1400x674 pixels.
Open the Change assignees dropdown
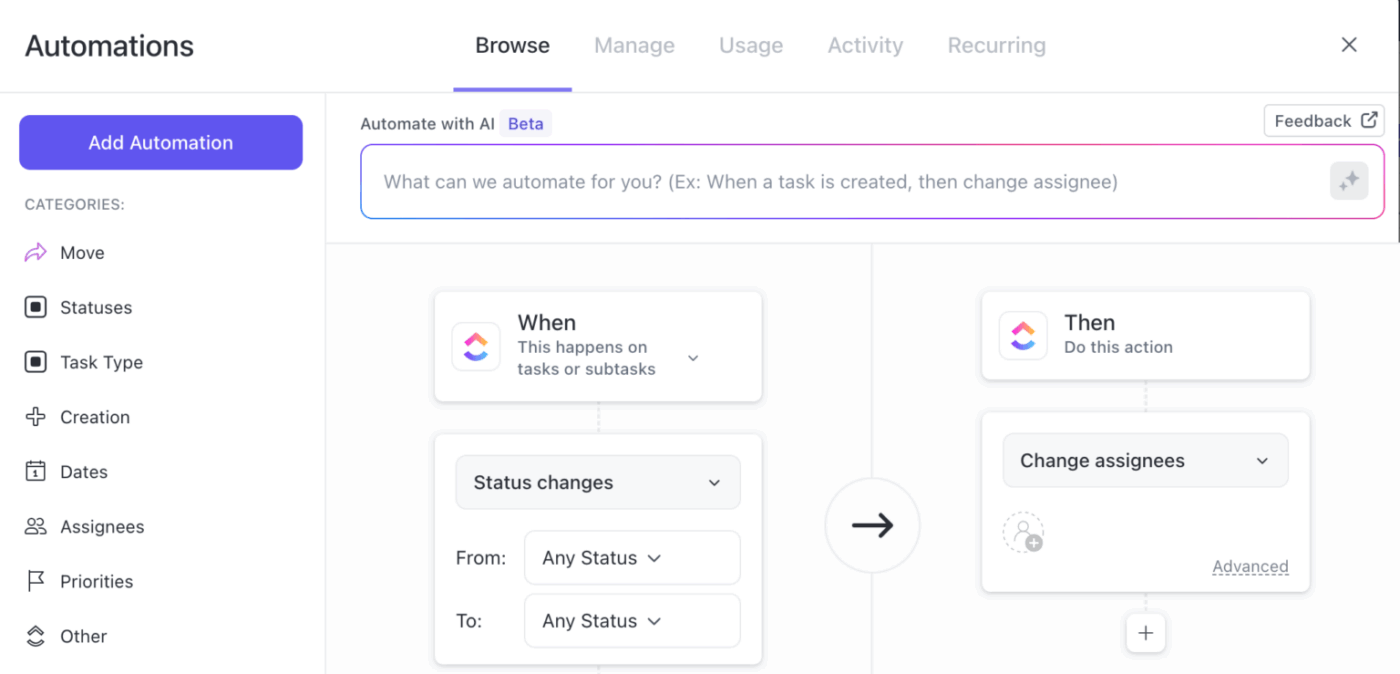tap(1144, 460)
